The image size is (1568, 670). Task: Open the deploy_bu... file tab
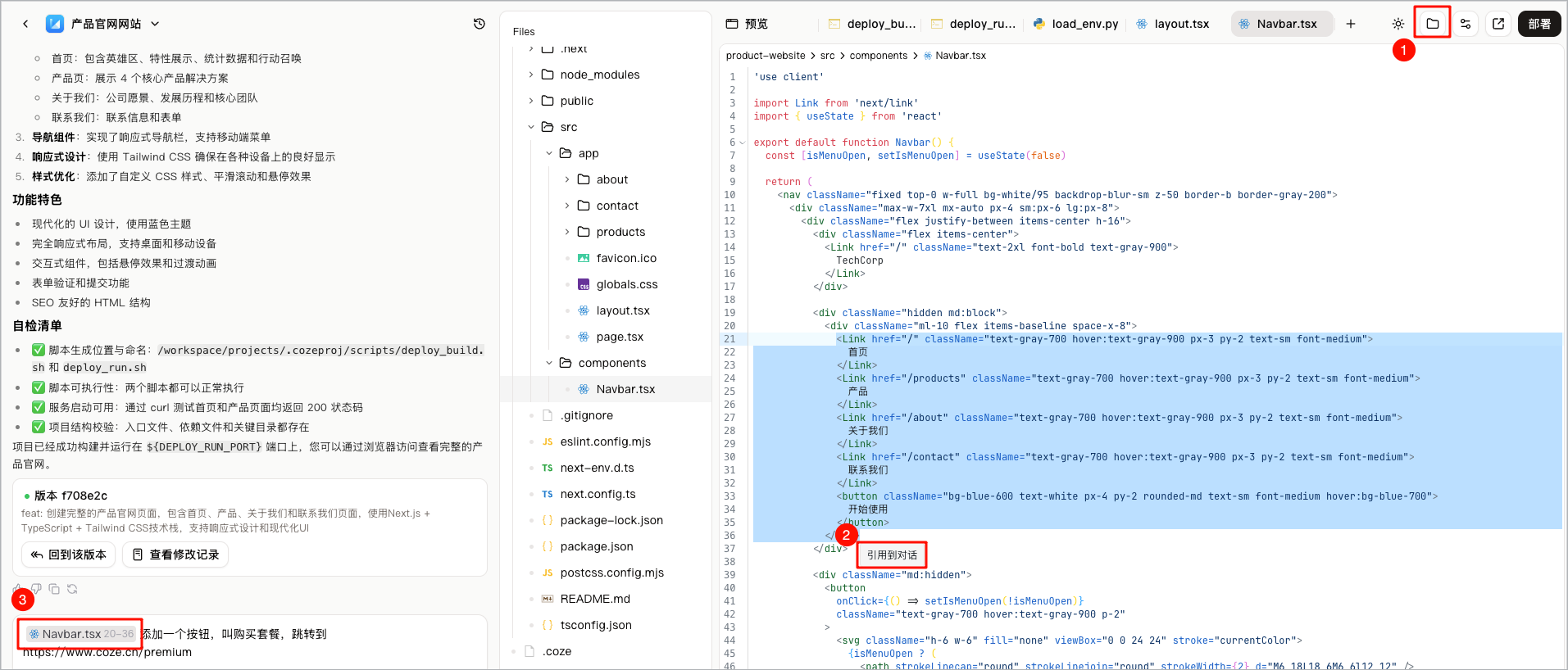(x=873, y=24)
